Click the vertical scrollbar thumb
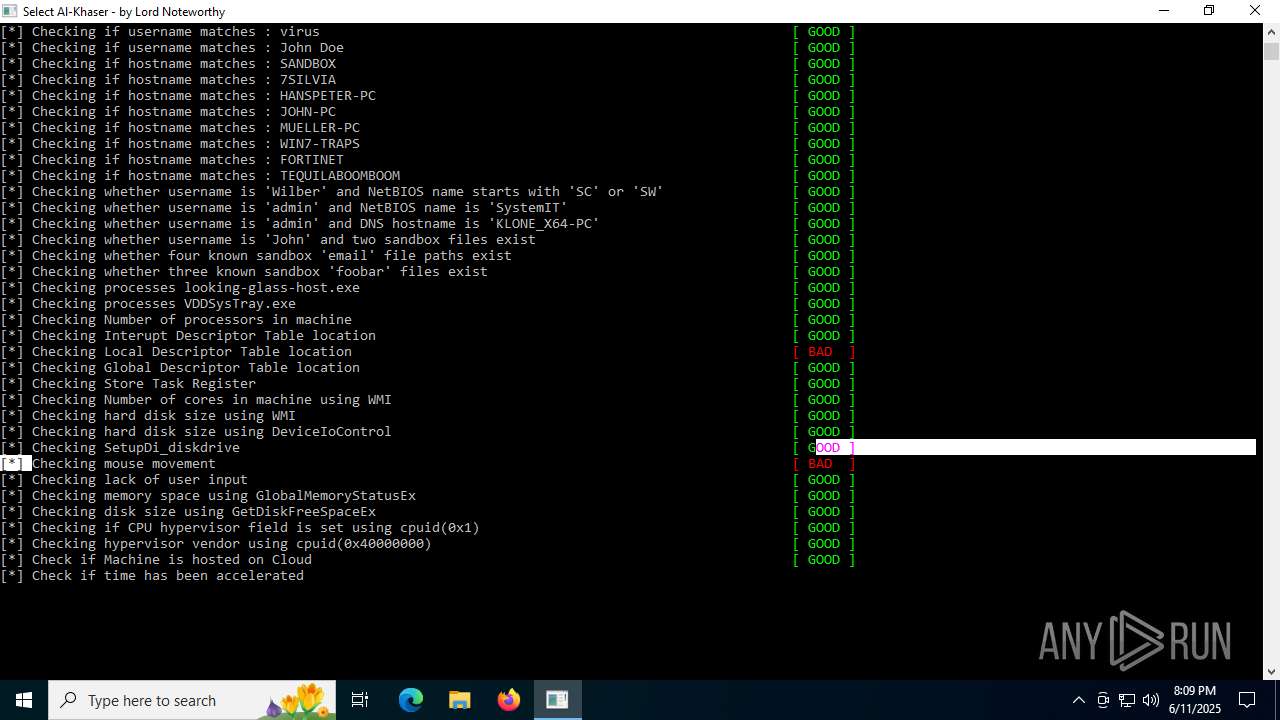This screenshot has width=1280, height=720. tap(1271, 51)
